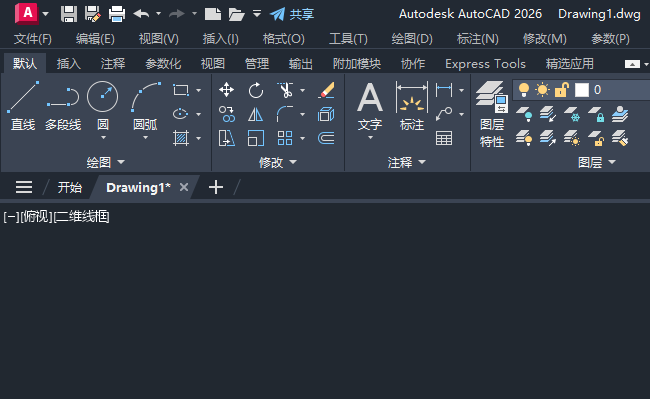
Task: Click the [二维线框] visual style control
Action: [x=81, y=217]
